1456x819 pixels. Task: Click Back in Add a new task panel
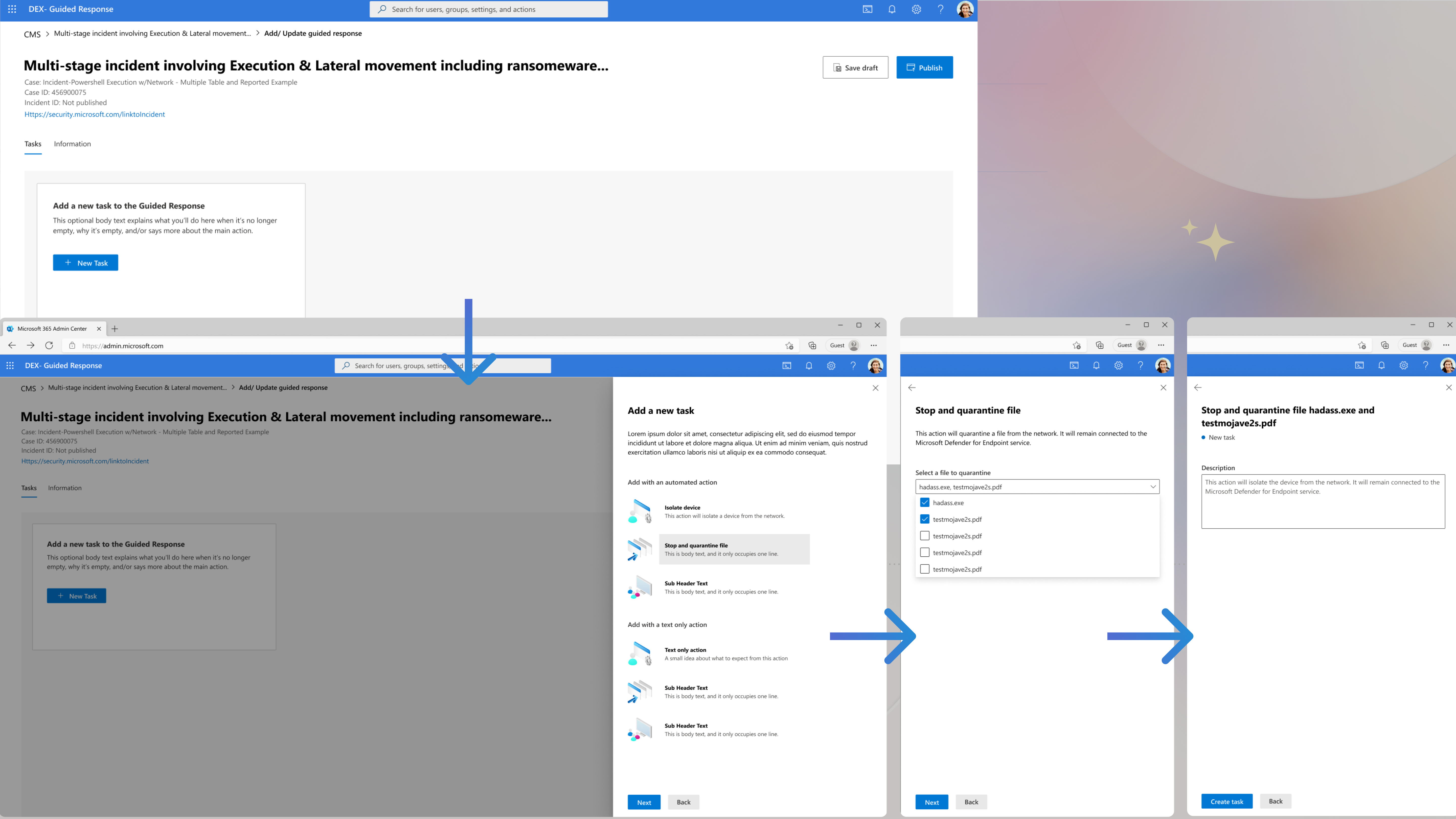(x=683, y=802)
